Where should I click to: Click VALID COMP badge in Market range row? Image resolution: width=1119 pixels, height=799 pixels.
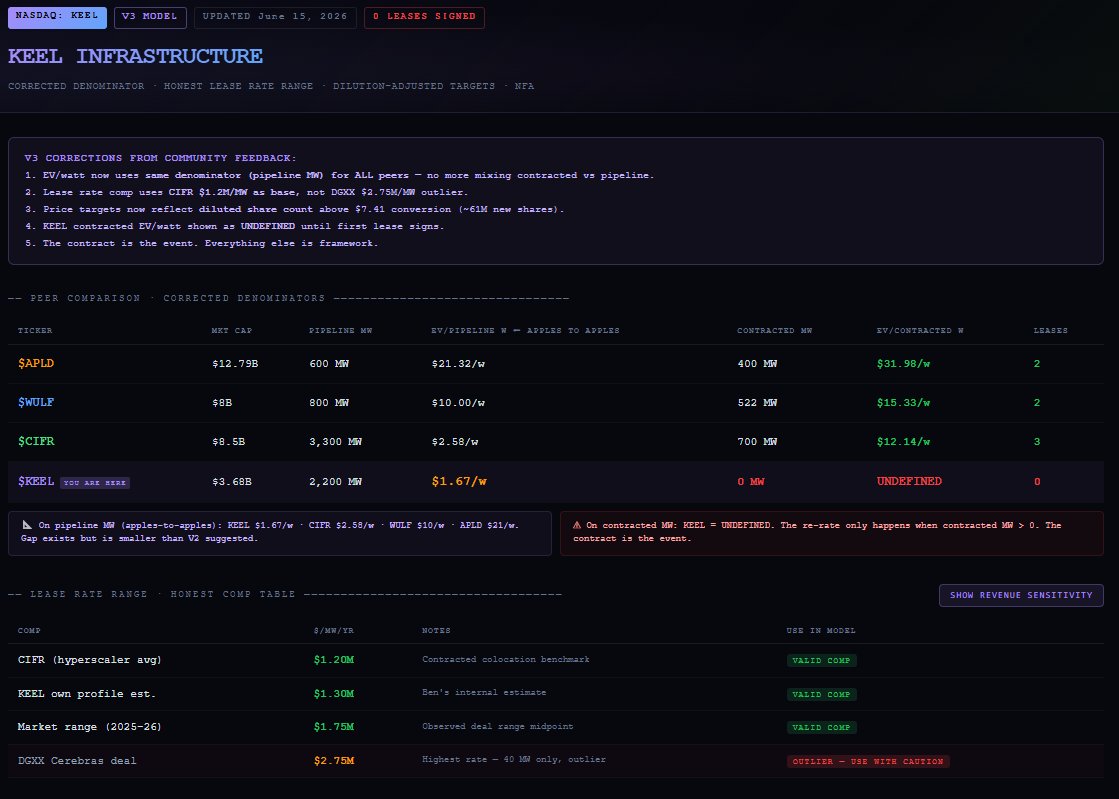click(821, 728)
